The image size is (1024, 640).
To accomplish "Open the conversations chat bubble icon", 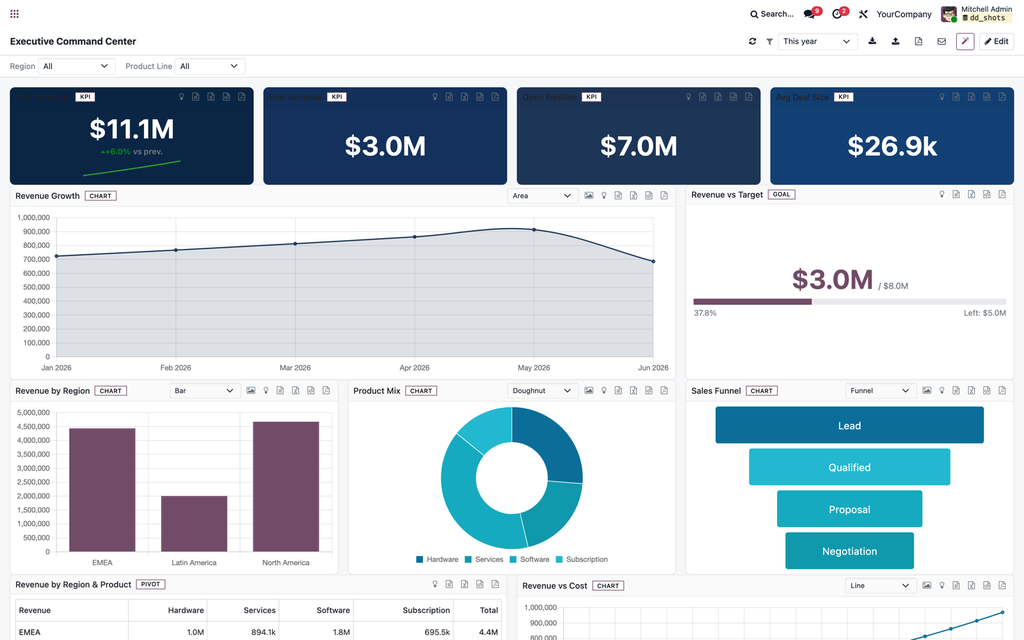I will point(810,14).
